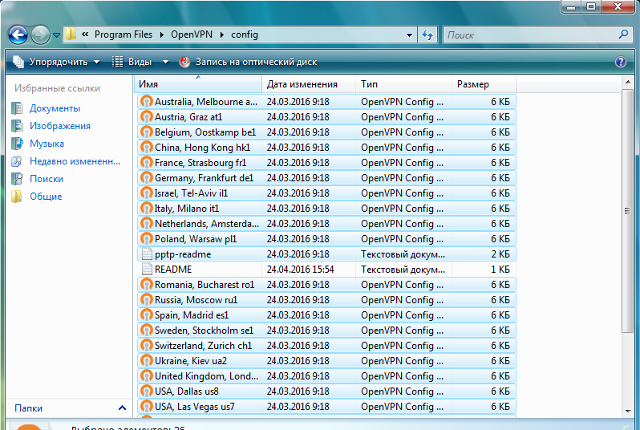This screenshot has height=430, width=640.
Task: Click the Forward navigation arrow
Action: coord(40,35)
